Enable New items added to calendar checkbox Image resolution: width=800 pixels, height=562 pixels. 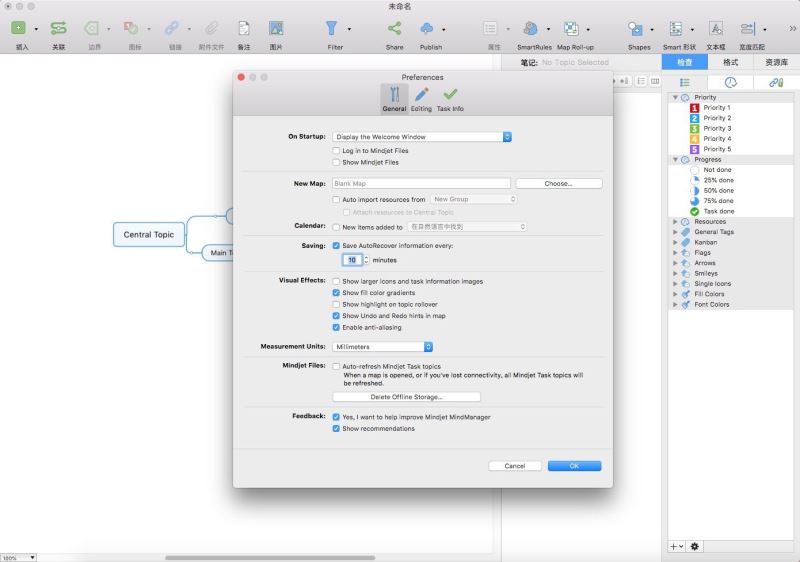pyautogui.click(x=336, y=227)
